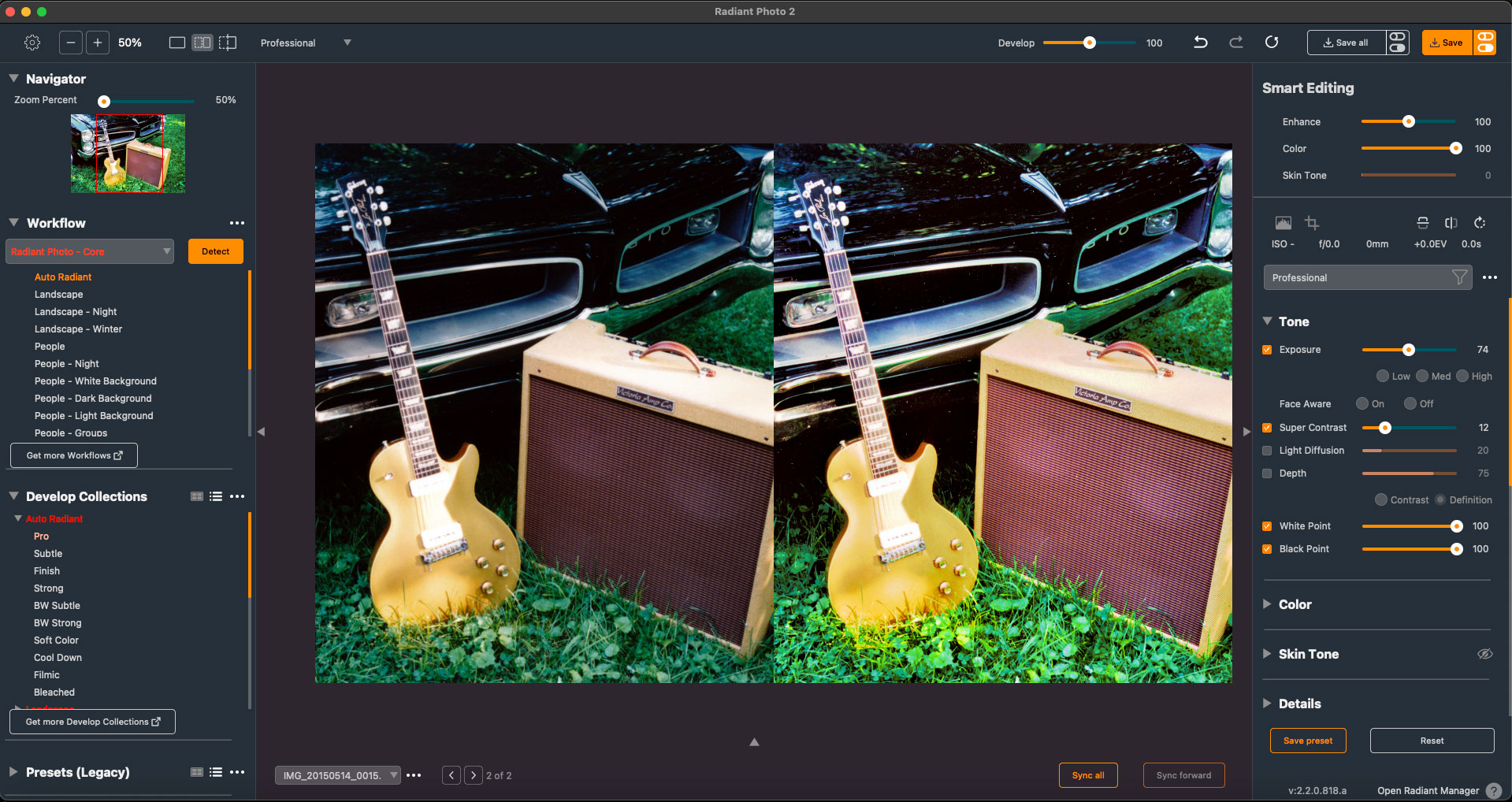Click the rotate image icon
Viewport: 1512px width, 802px height.
click(x=1480, y=223)
